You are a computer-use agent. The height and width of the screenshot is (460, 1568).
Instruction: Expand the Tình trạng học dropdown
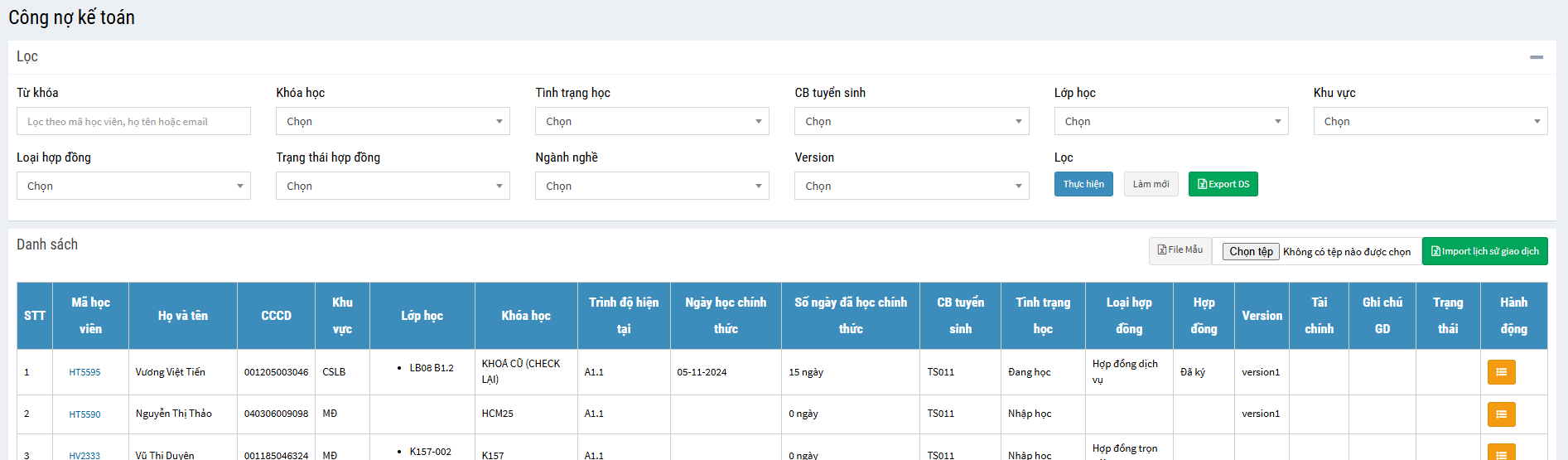click(x=652, y=121)
